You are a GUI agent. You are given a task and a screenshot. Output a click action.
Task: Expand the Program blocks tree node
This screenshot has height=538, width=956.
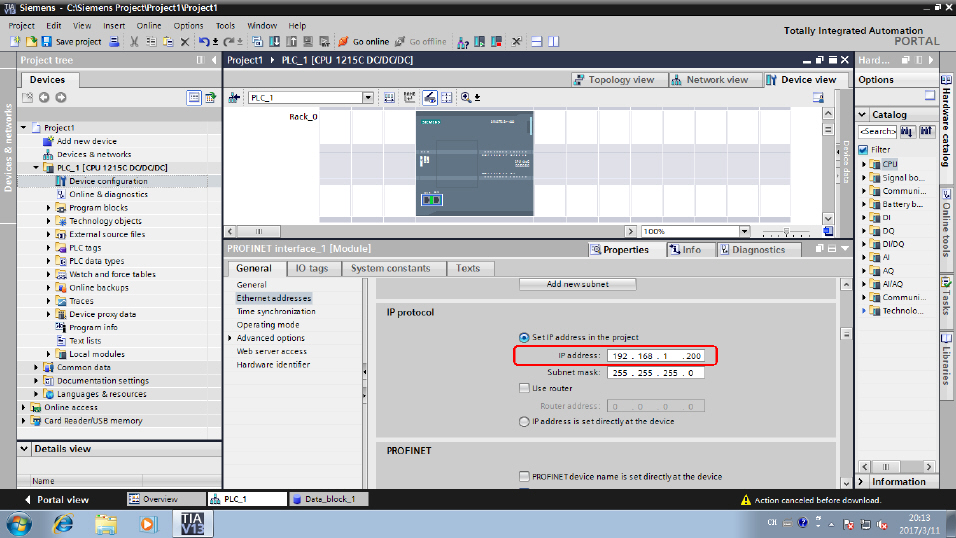coord(49,208)
